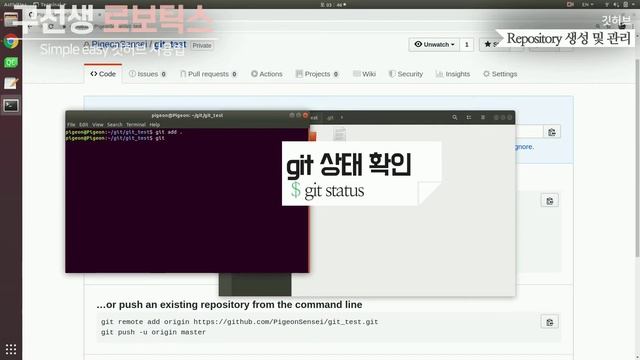Open the Terminal icon in the dock
The height and width of the screenshot is (360, 640).
11,105
